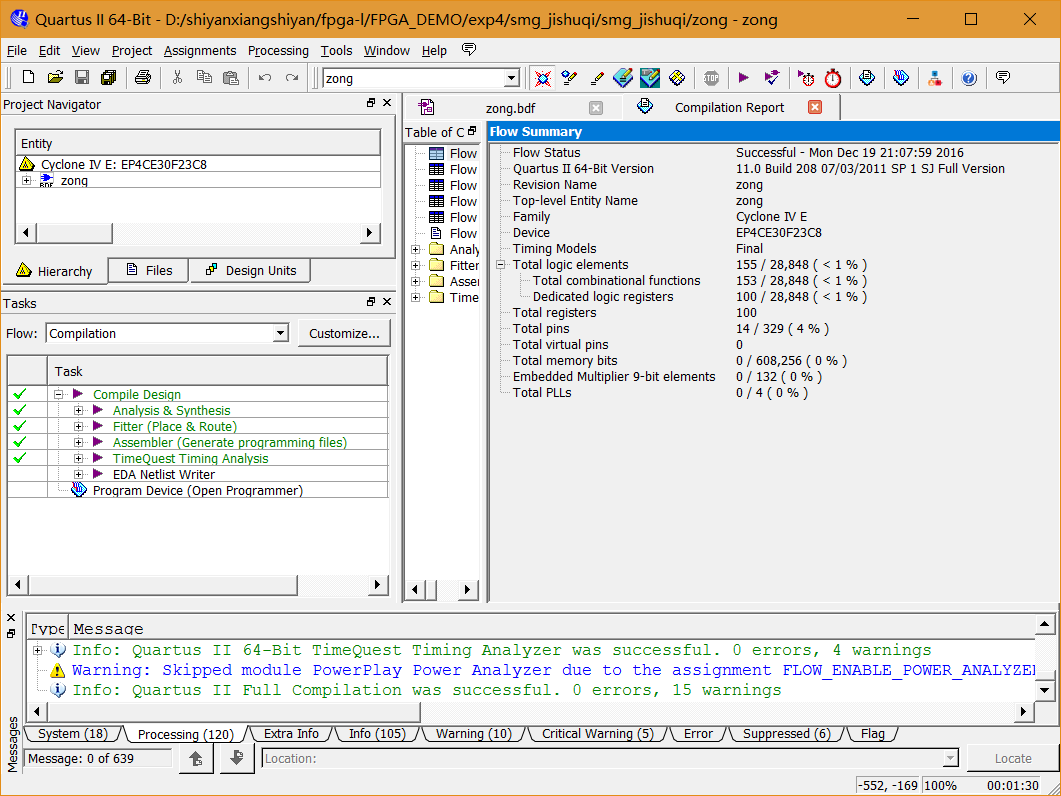Go to previous message with up arrow
The width and height of the screenshot is (1061, 796).
pos(196,758)
